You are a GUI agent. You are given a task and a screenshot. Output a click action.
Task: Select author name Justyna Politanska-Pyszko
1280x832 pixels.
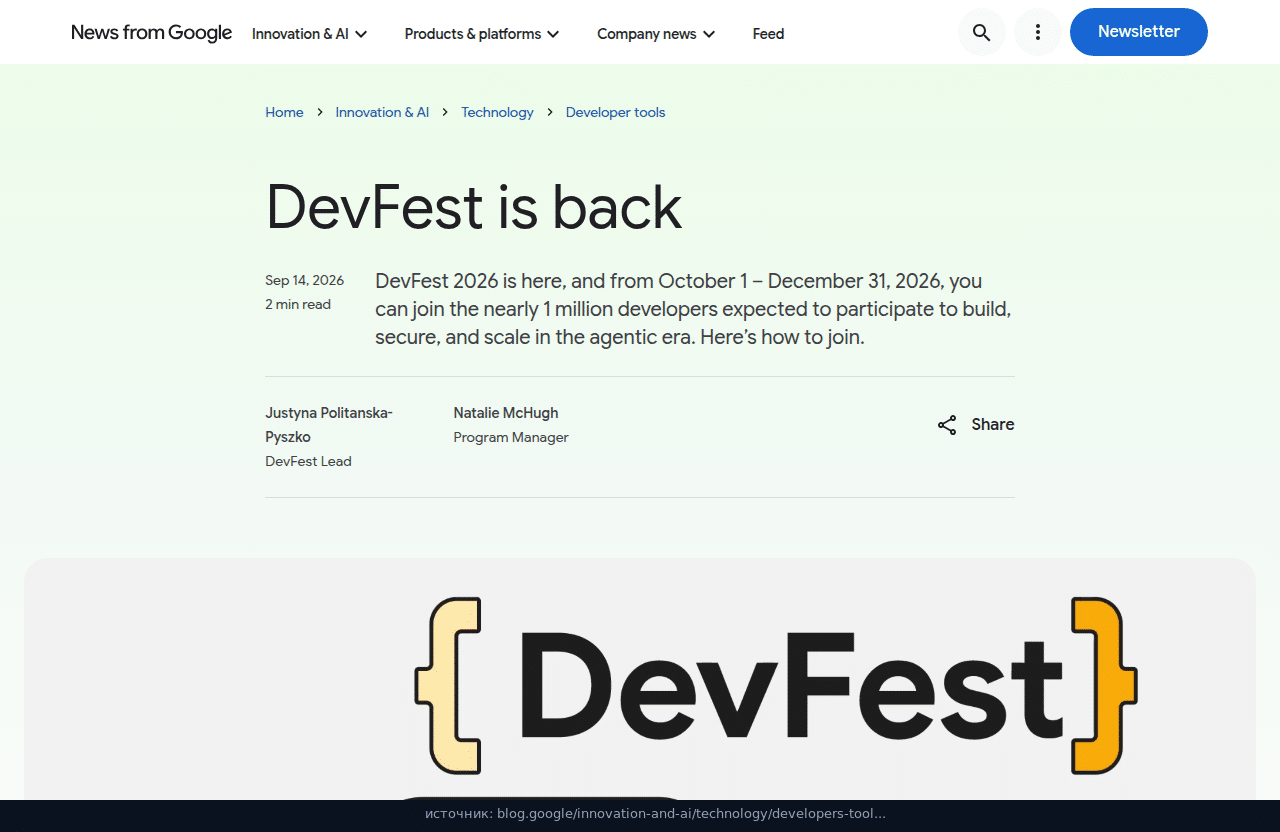[329, 425]
